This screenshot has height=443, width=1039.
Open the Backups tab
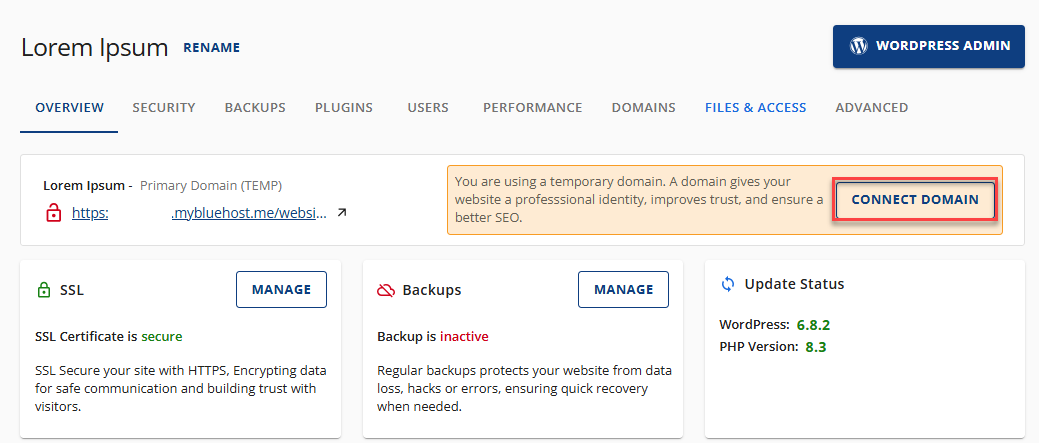pos(255,108)
